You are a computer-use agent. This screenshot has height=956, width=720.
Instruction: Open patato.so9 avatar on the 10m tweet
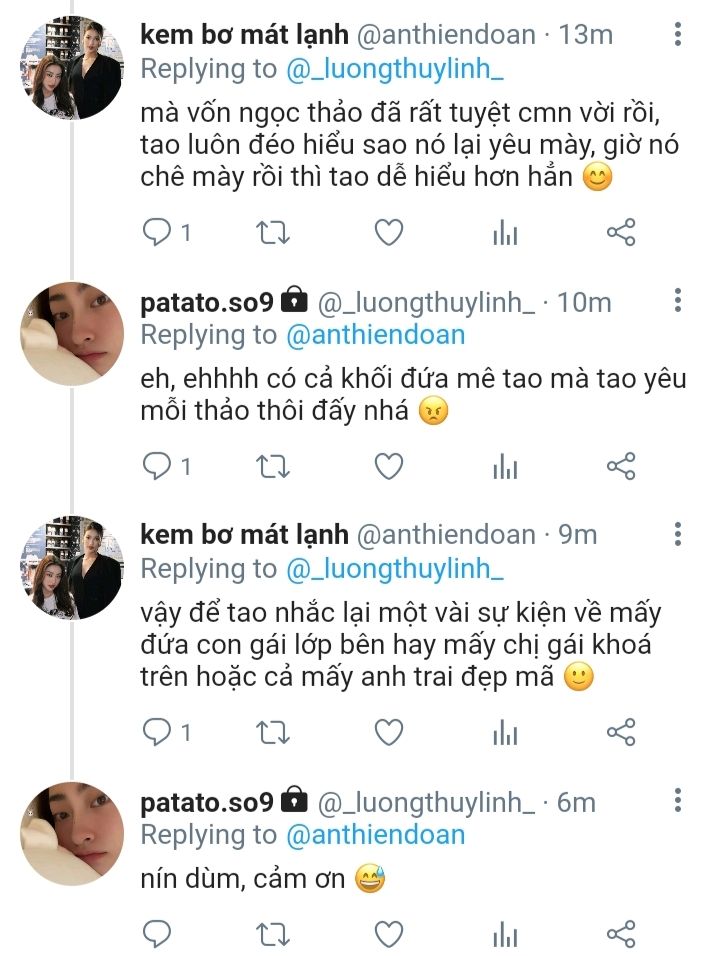tap(72, 334)
